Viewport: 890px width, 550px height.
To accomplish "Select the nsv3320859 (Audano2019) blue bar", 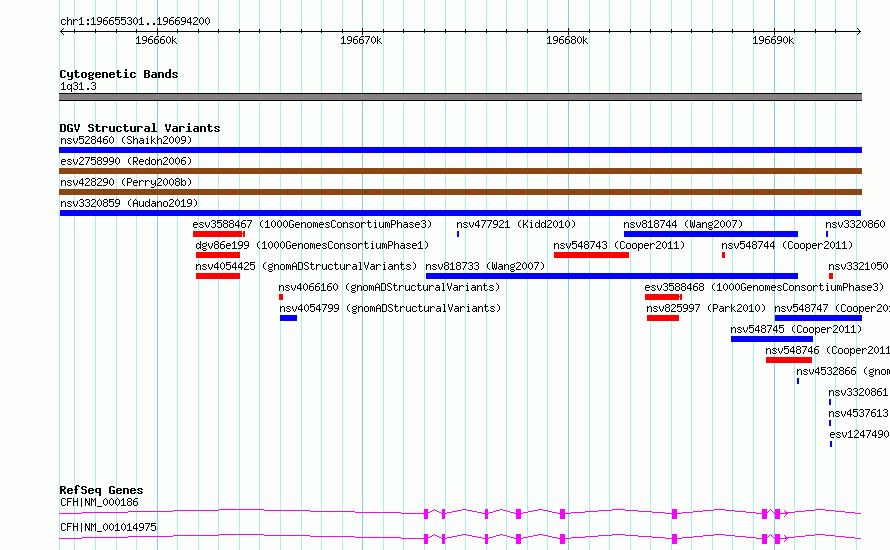I will pos(460,213).
